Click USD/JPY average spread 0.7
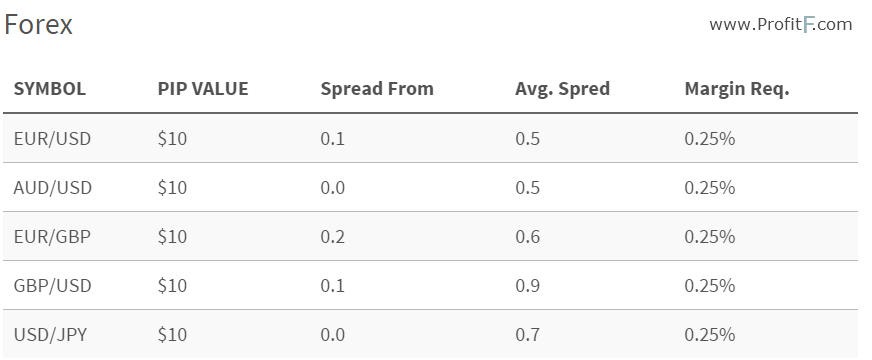This screenshot has width=872, height=360. coord(528,335)
